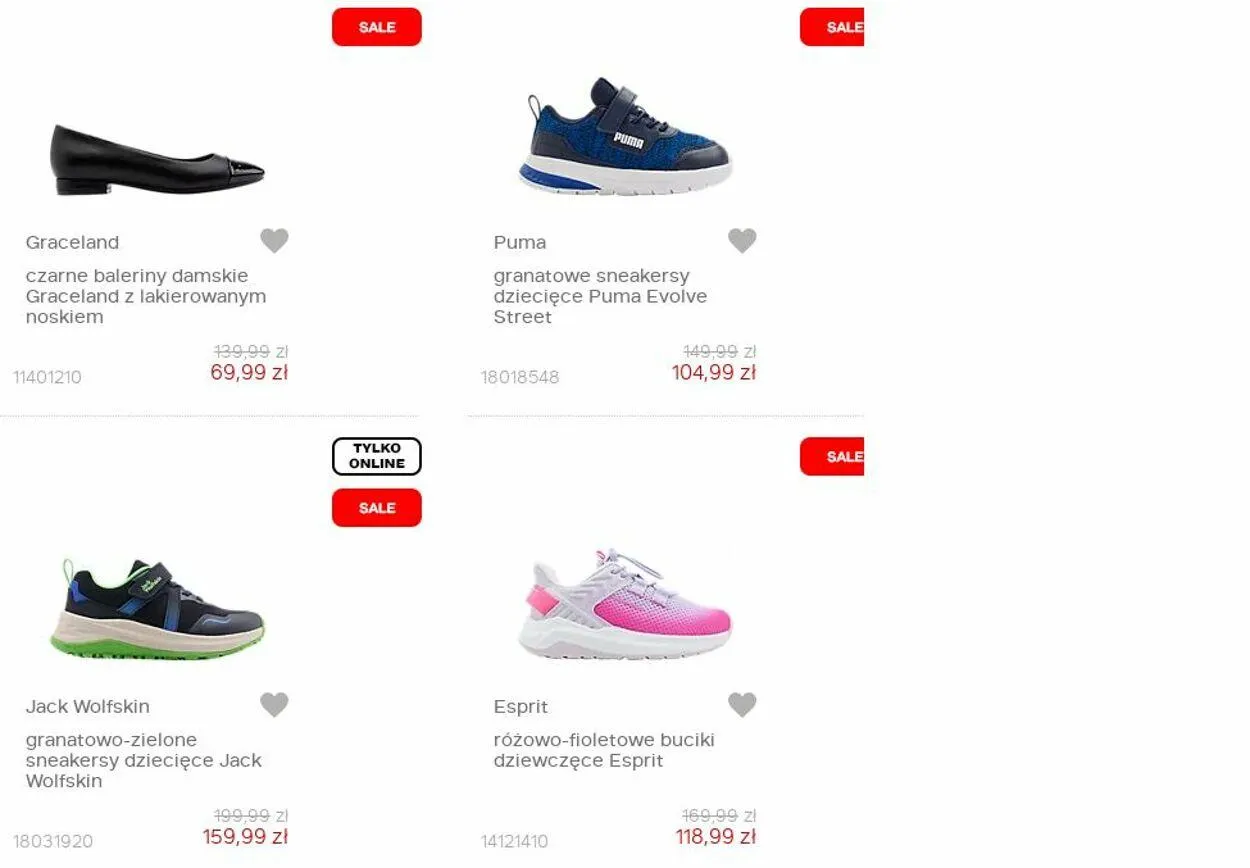Open 'granatowe sneakersy dziecięce Puma Evolve Street' link
This screenshot has height=868, width=1250.
(x=600, y=296)
